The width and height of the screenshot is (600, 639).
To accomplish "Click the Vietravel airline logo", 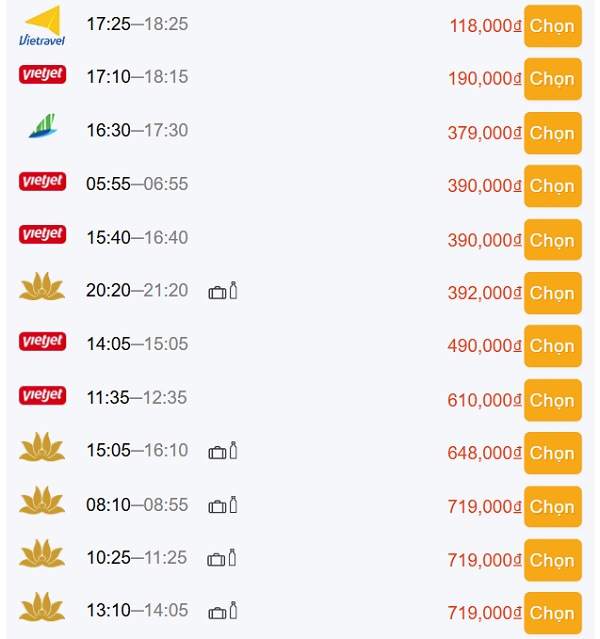I will point(42,25).
